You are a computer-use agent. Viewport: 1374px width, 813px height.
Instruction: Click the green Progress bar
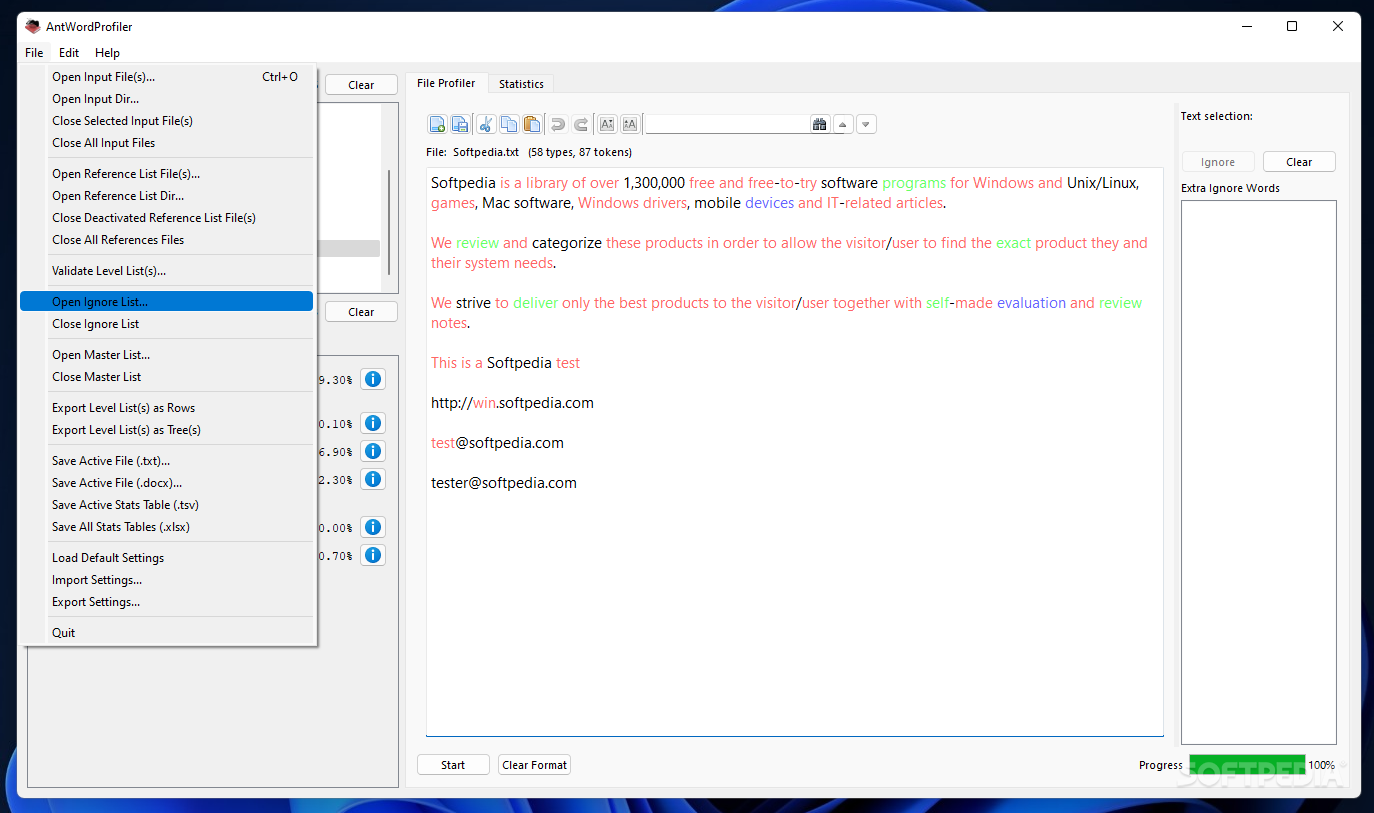coord(1247,765)
